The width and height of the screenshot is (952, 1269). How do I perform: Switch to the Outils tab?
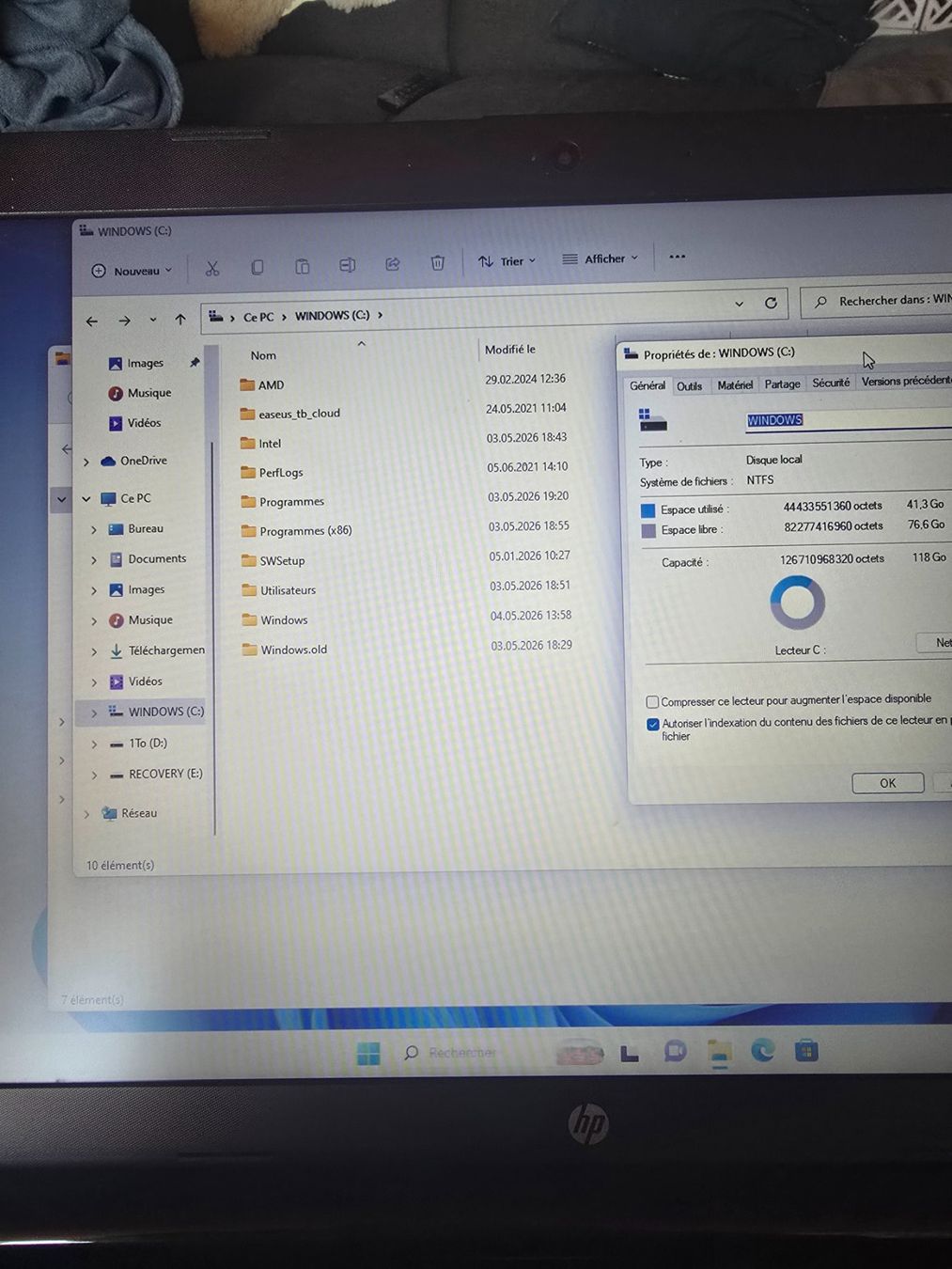[690, 386]
